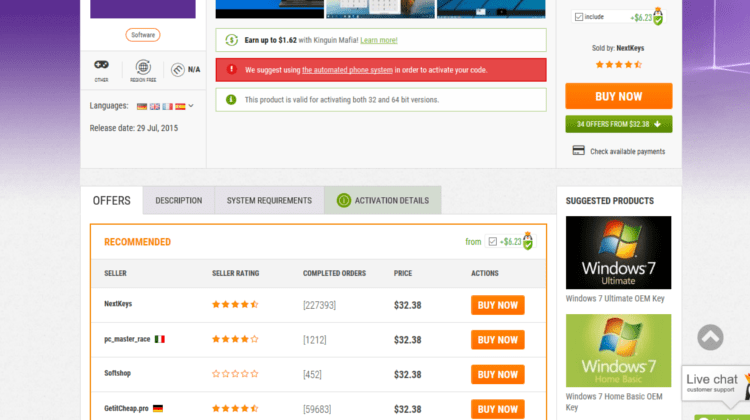750x420 pixels.
Task: Click pc_master_race seller name
Action: (127, 339)
